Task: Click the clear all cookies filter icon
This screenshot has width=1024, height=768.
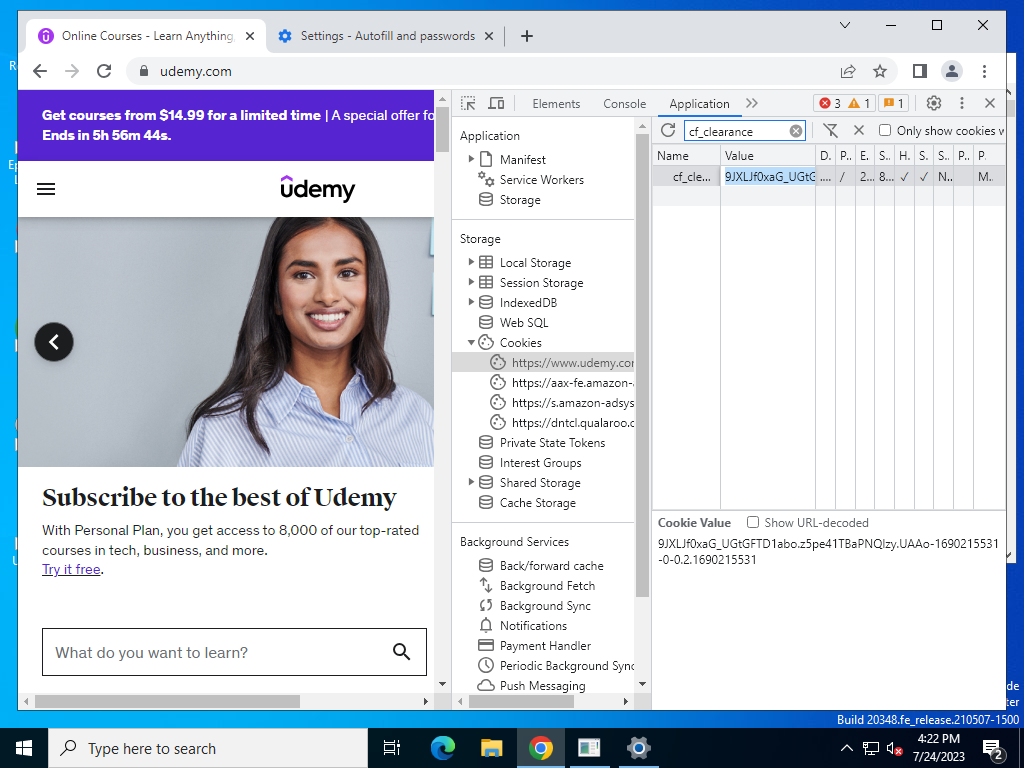Action: pos(830,130)
